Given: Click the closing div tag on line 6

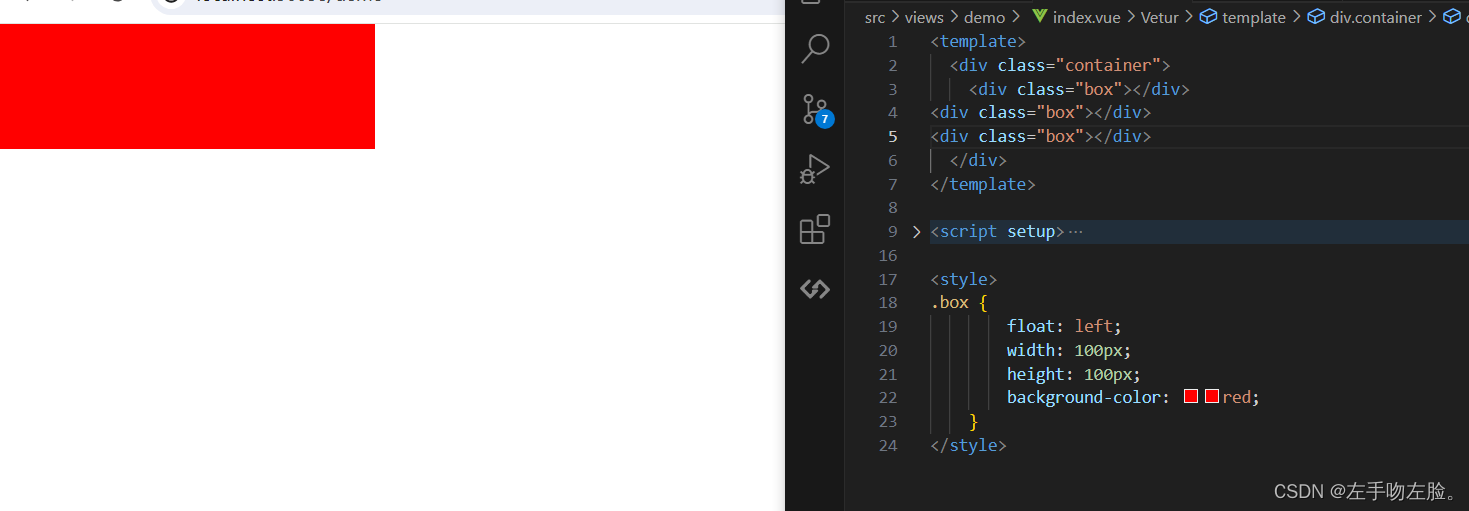Looking at the screenshot, I should [x=978, y=161].
